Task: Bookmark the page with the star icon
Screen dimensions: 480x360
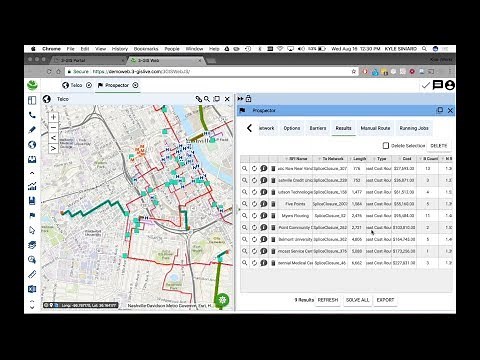Action: [x=354, y=71]
